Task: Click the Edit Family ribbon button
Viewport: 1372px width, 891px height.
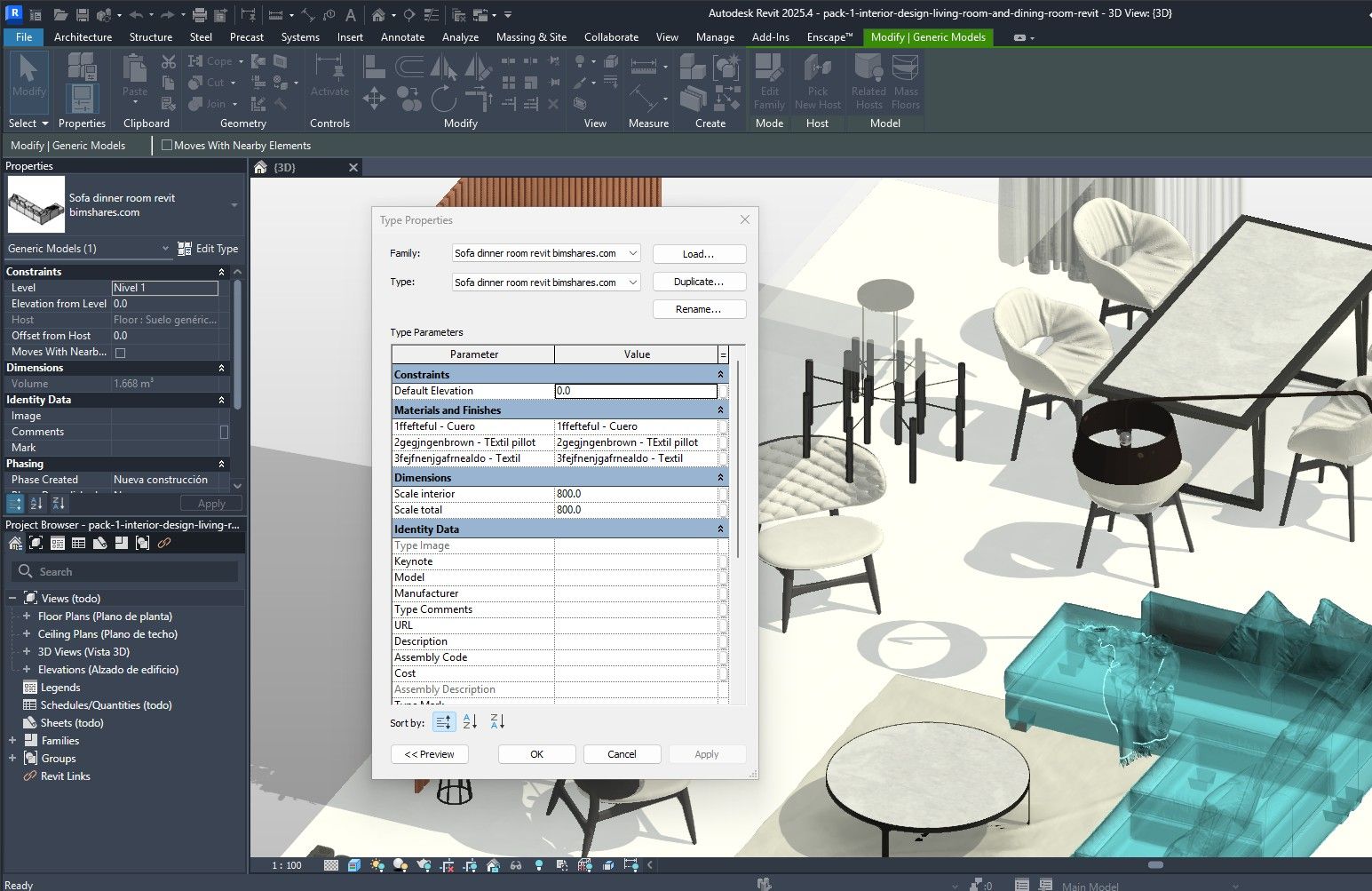Action: [769, 81]
